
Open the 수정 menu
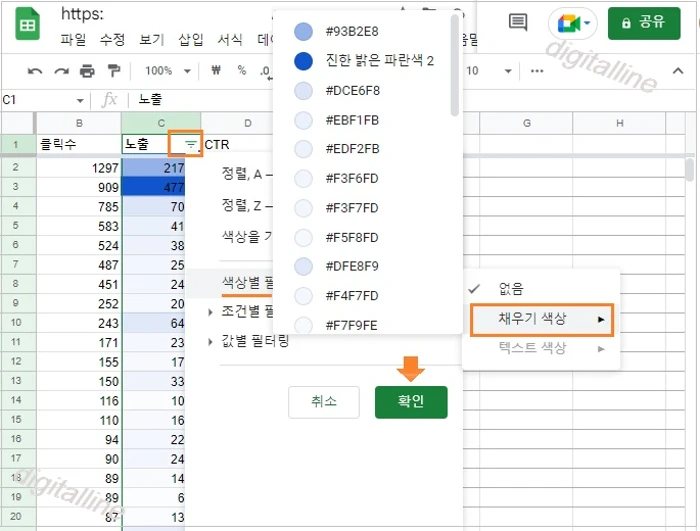pos(112,40)
